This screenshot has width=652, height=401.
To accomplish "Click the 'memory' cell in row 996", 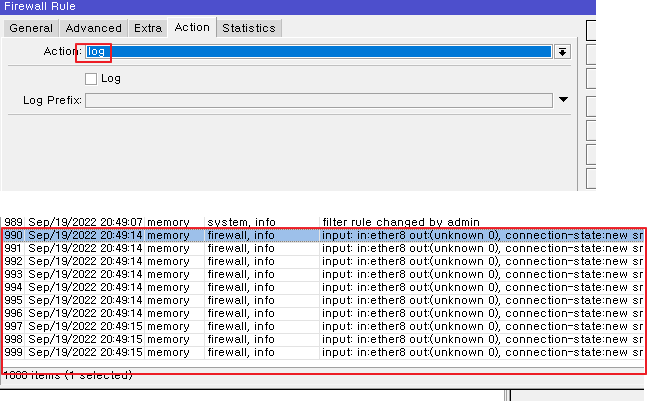I will [168, 313].
